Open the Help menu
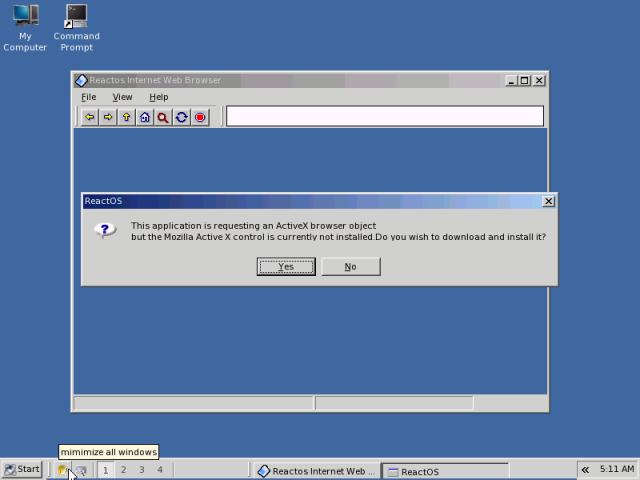 158,97
